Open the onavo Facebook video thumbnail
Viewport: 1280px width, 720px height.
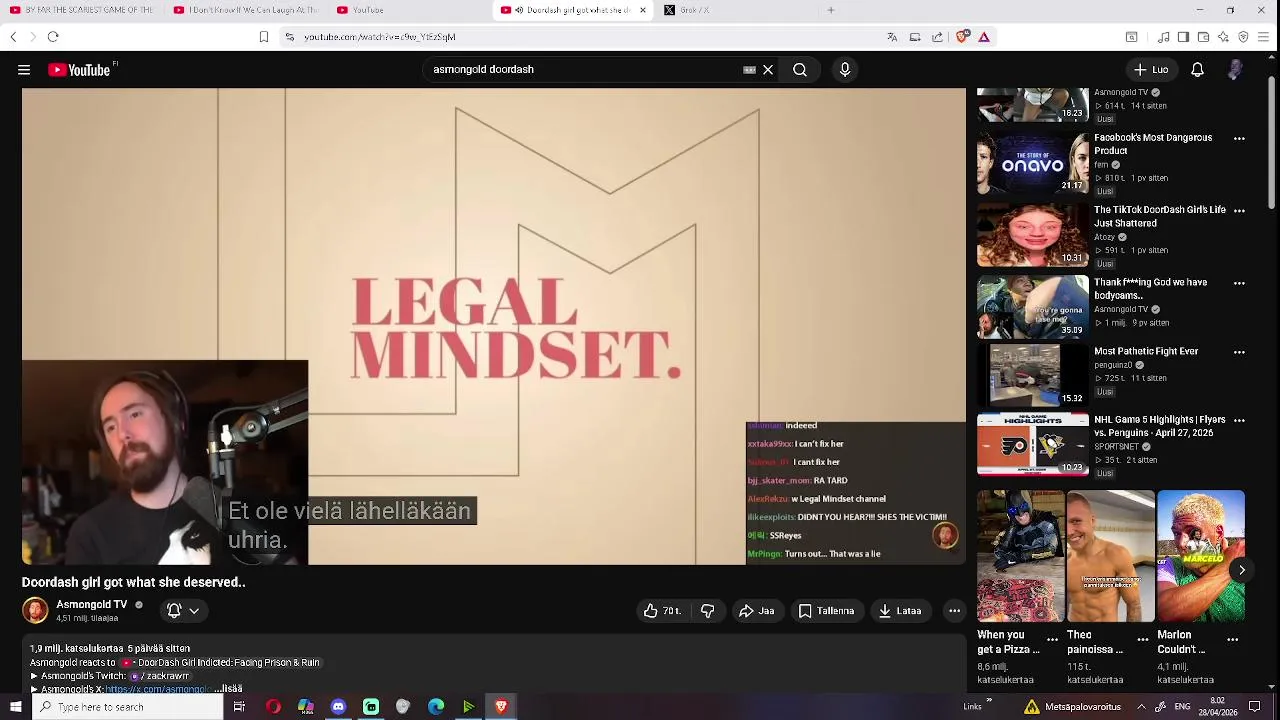(x=1032, y=164)
